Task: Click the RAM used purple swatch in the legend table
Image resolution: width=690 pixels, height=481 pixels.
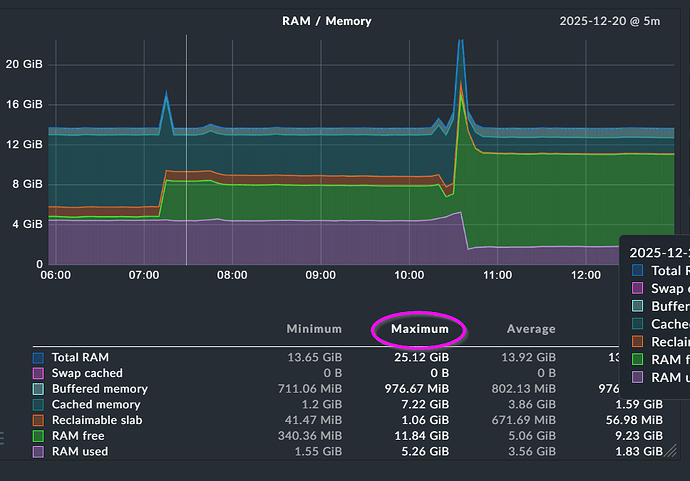Action: 39,452
